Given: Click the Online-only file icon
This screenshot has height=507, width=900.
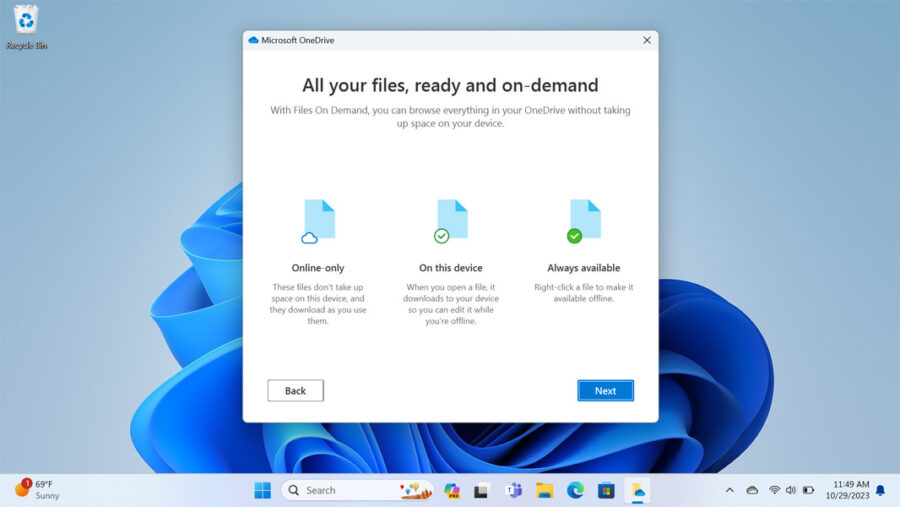Looking at the screenshot, I should [318, 221].
